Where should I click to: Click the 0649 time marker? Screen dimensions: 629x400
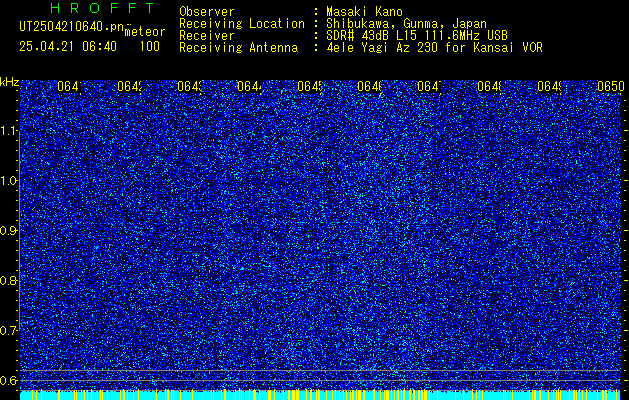click(550, 87)
